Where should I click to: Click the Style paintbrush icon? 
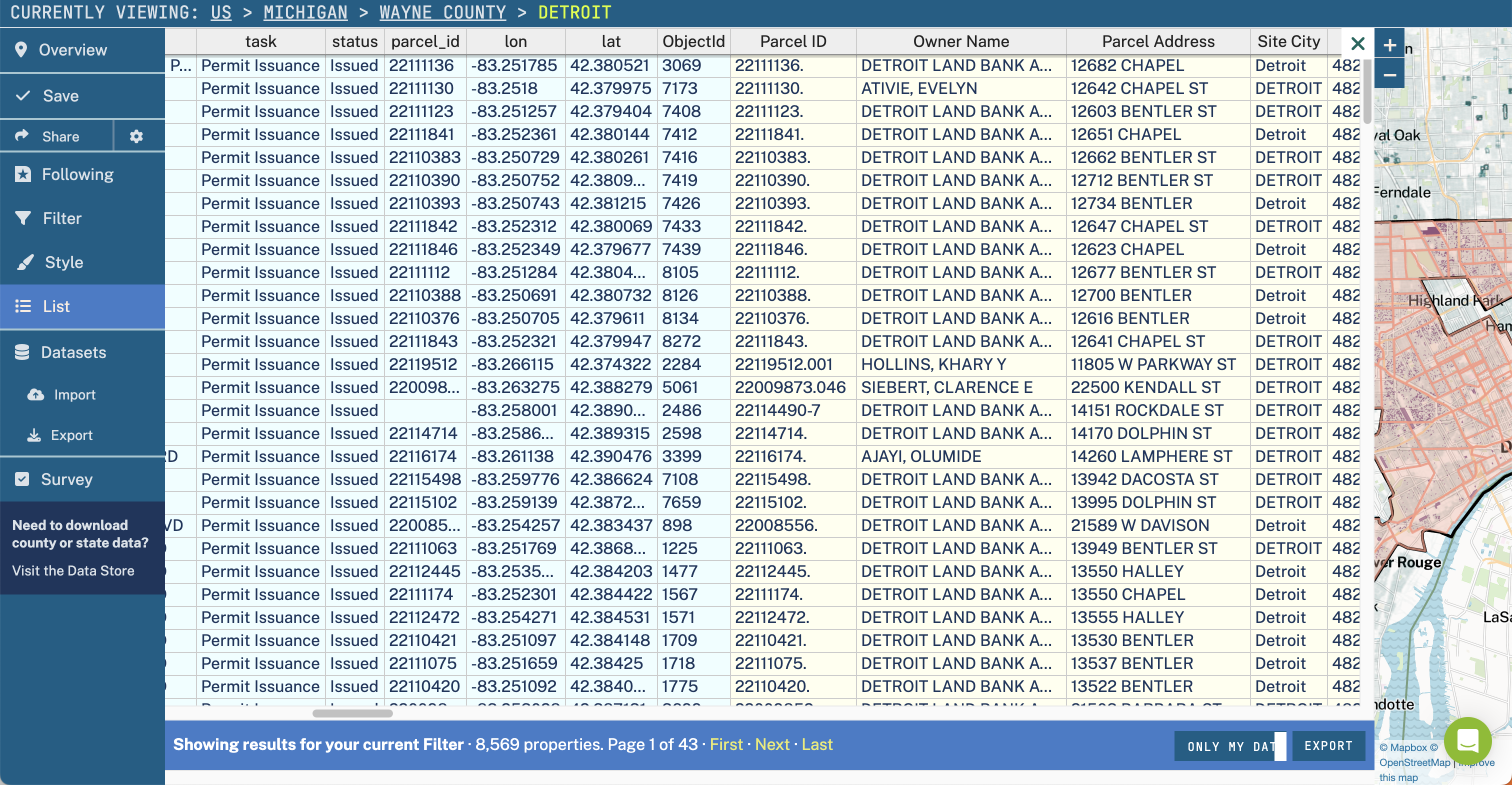pos(24,262)
